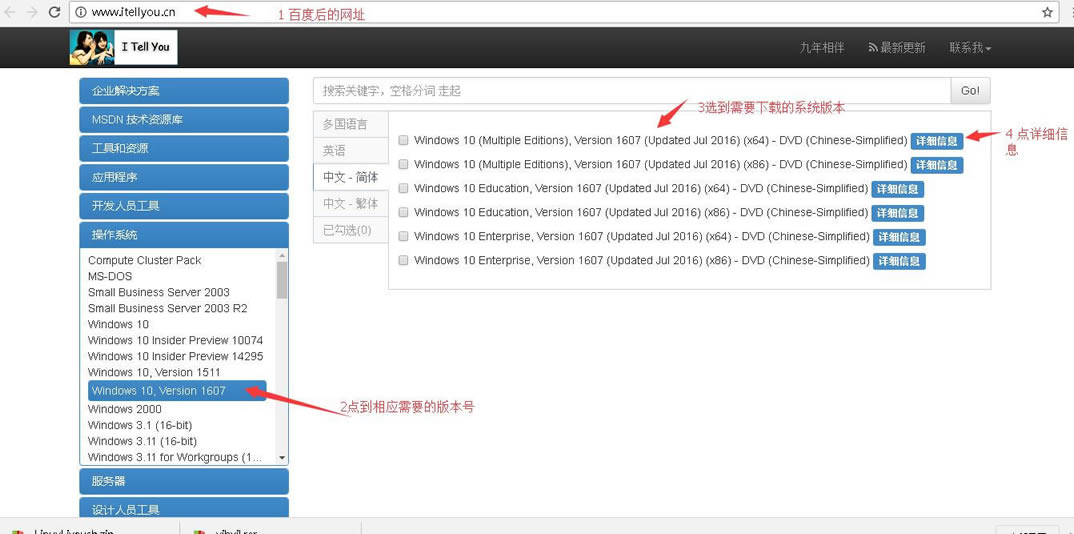Select Small Business Server 2003 entry
This screenshot has height=534, width=1074.
click(x=159, y=292)
